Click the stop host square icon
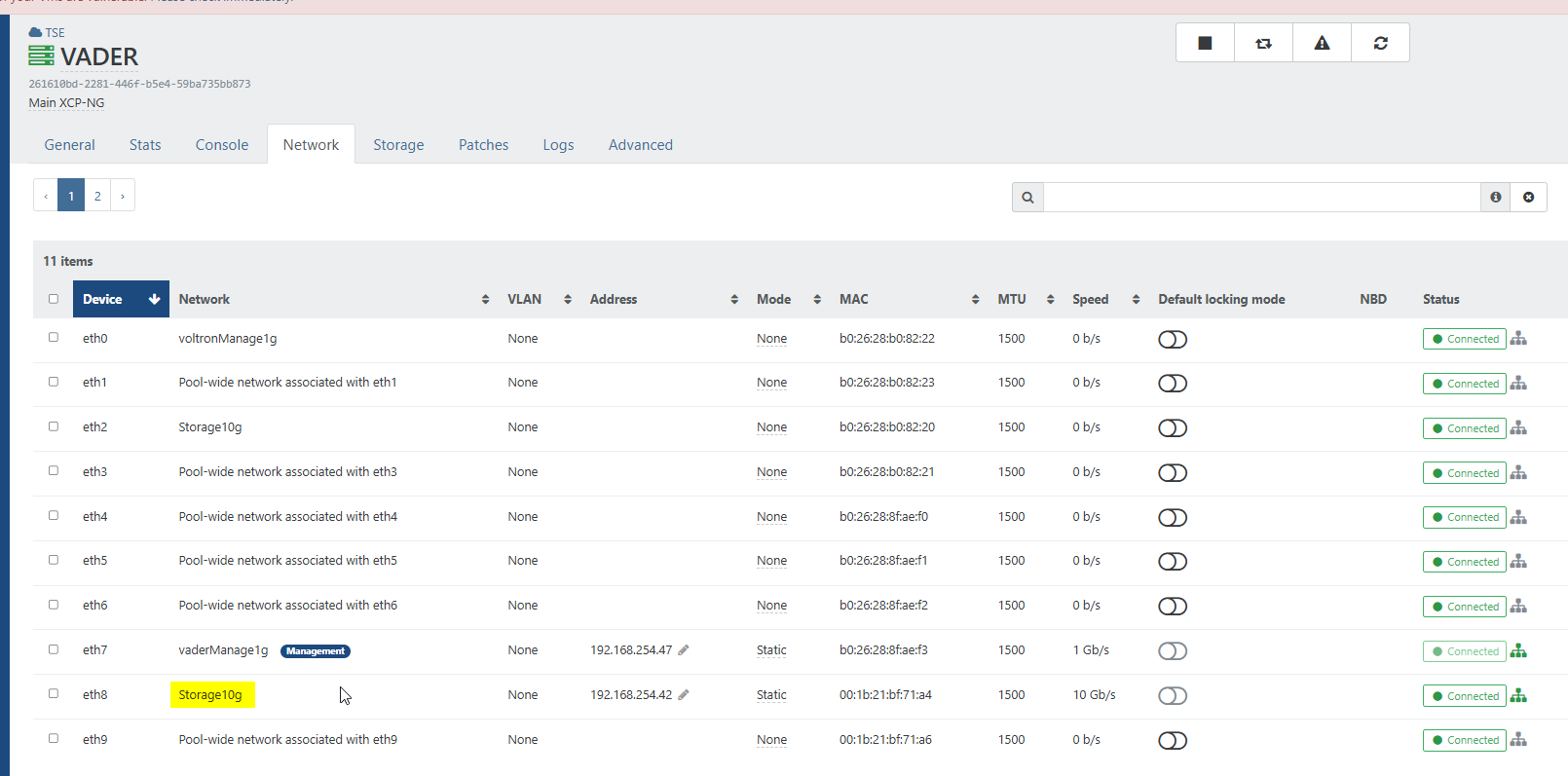Viewport: 1568px width, 776px height. (x=1205, y=43)
